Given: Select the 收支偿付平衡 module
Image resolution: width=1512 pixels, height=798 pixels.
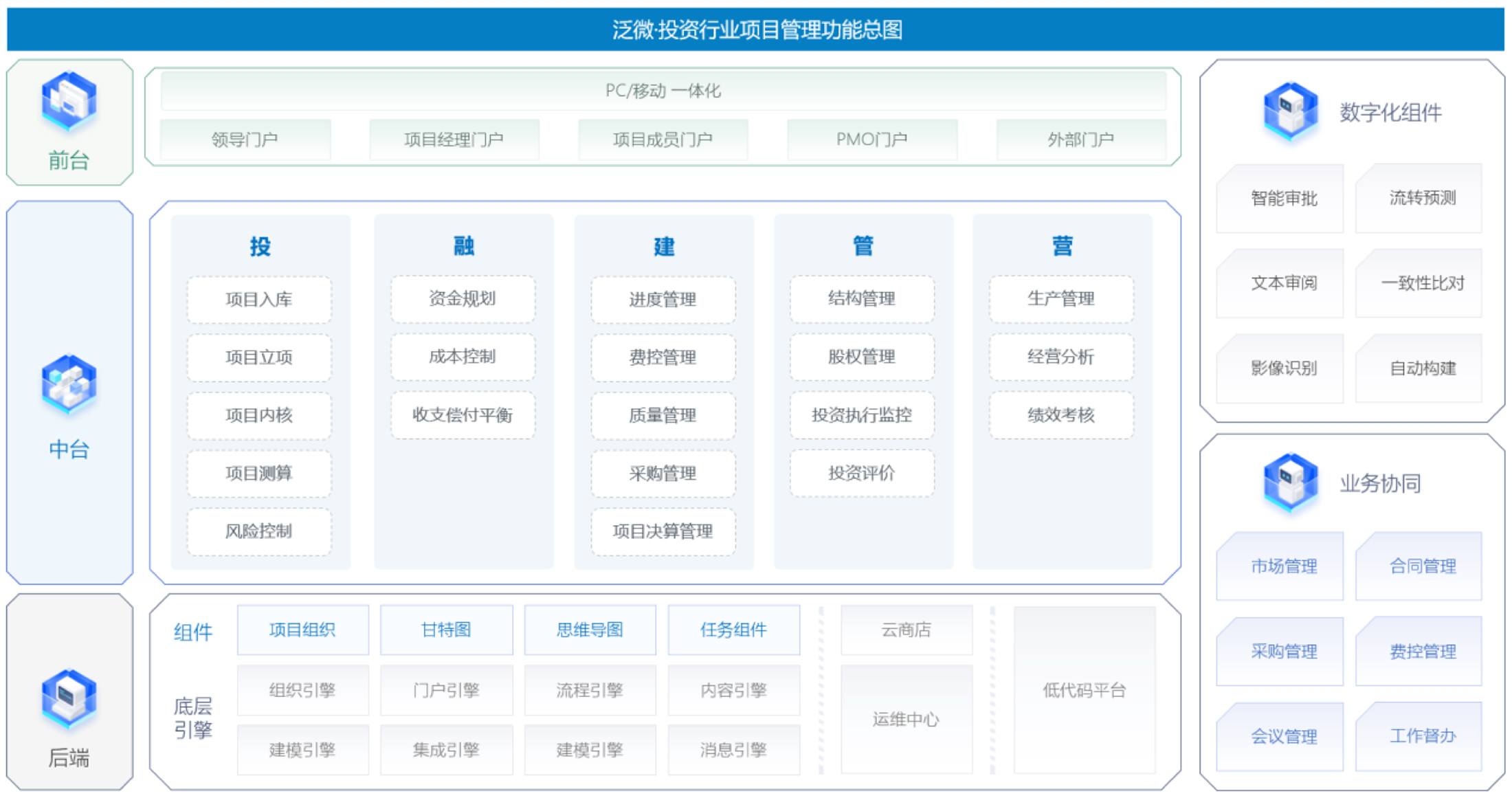Looking at the screenshot, I should [463, 415].
